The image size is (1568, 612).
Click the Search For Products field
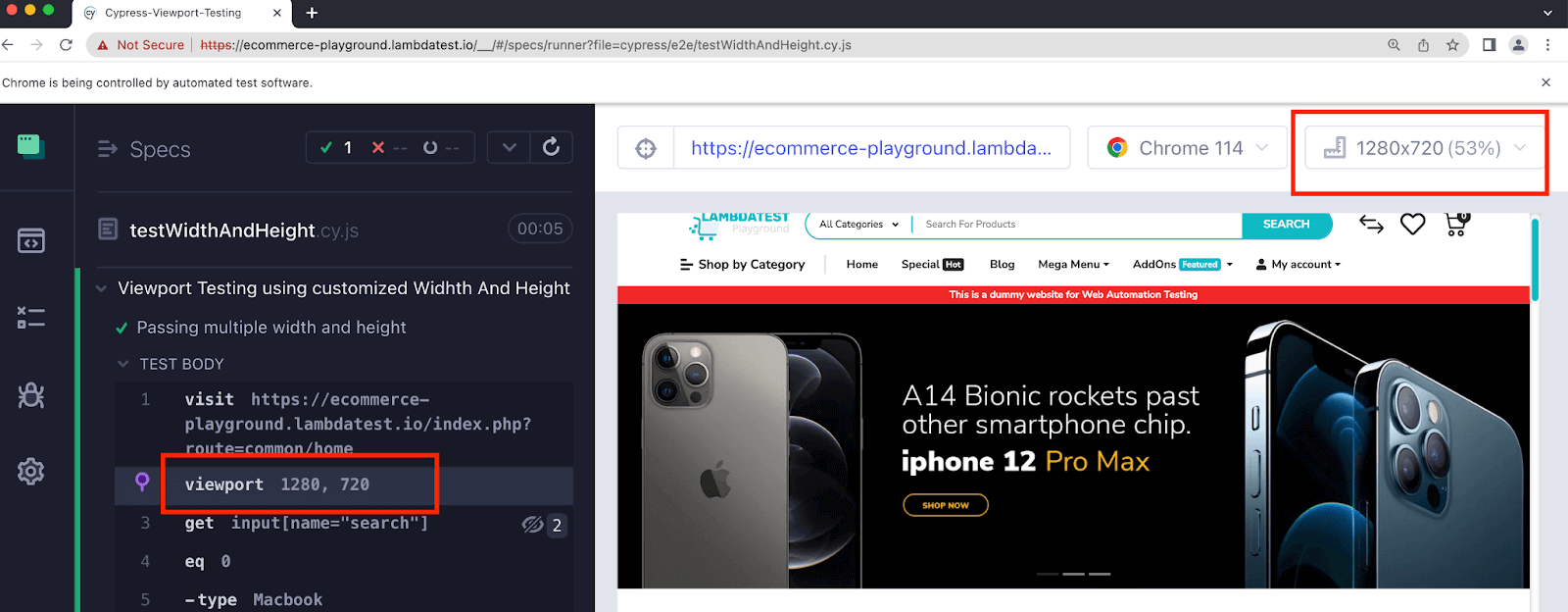click(1077, 225)
